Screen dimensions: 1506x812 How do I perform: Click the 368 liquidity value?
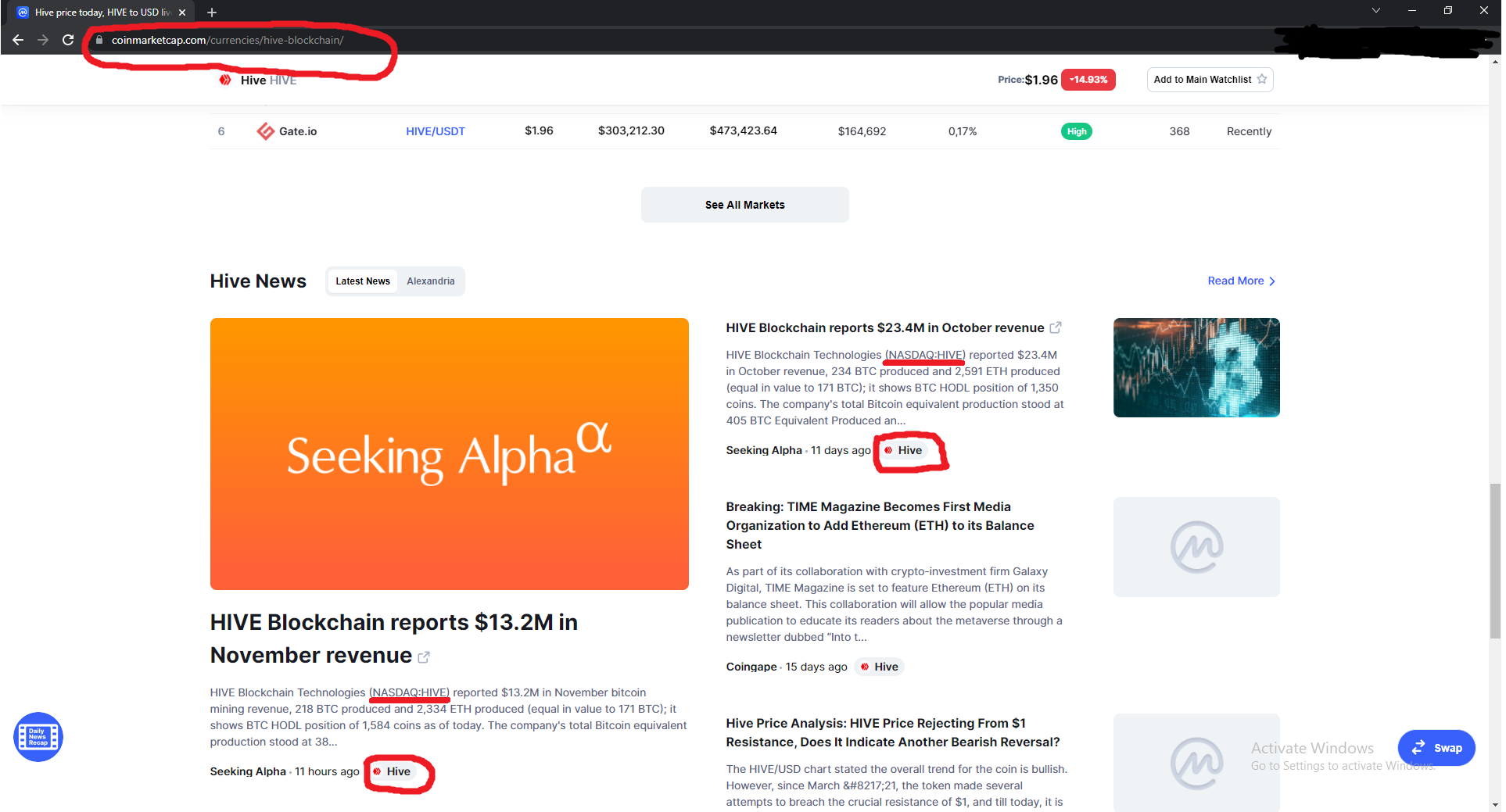1179,131
